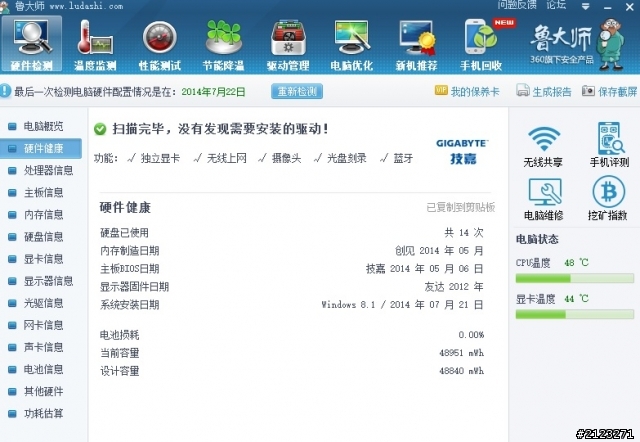The height and width of the screenshot is (442, 640).
Task: Select 光驱信息 in the sidebar
Action: tap(41, 303)
